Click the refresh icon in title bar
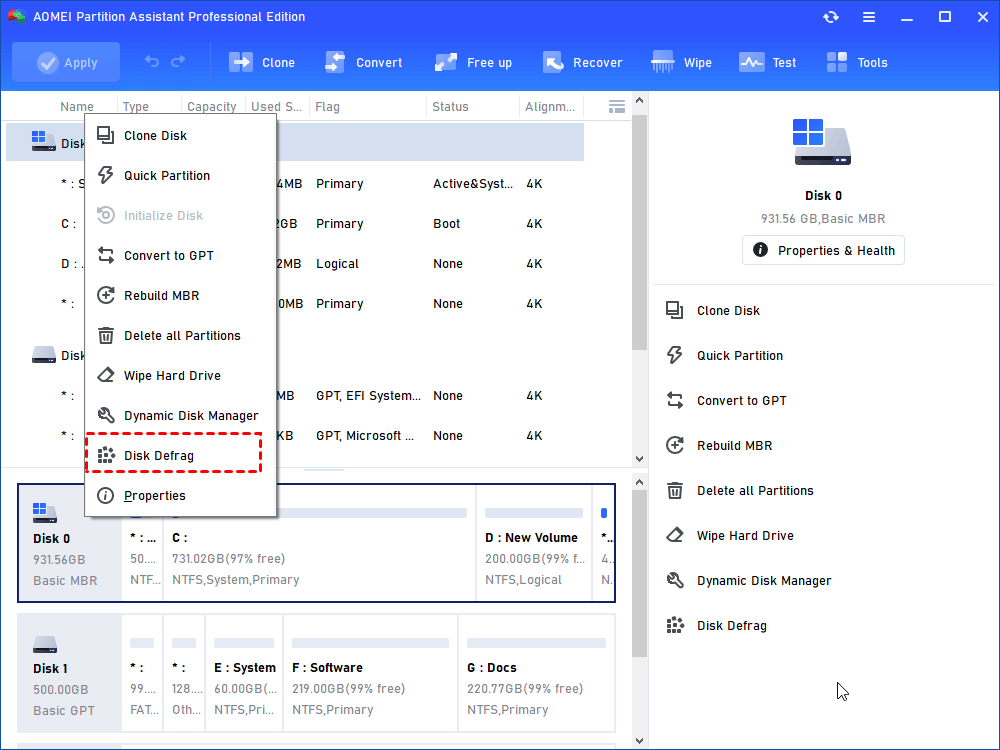The height and width of the screenshot is (750, 1000). [x=831, y=17]
